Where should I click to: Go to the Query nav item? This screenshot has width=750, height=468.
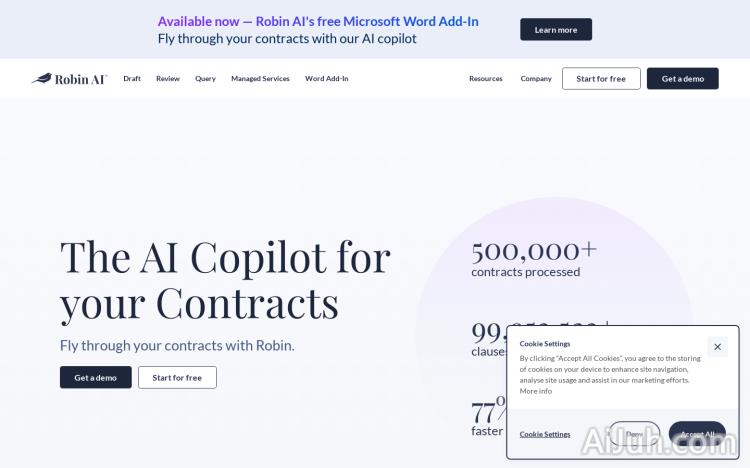coord(205,79)
